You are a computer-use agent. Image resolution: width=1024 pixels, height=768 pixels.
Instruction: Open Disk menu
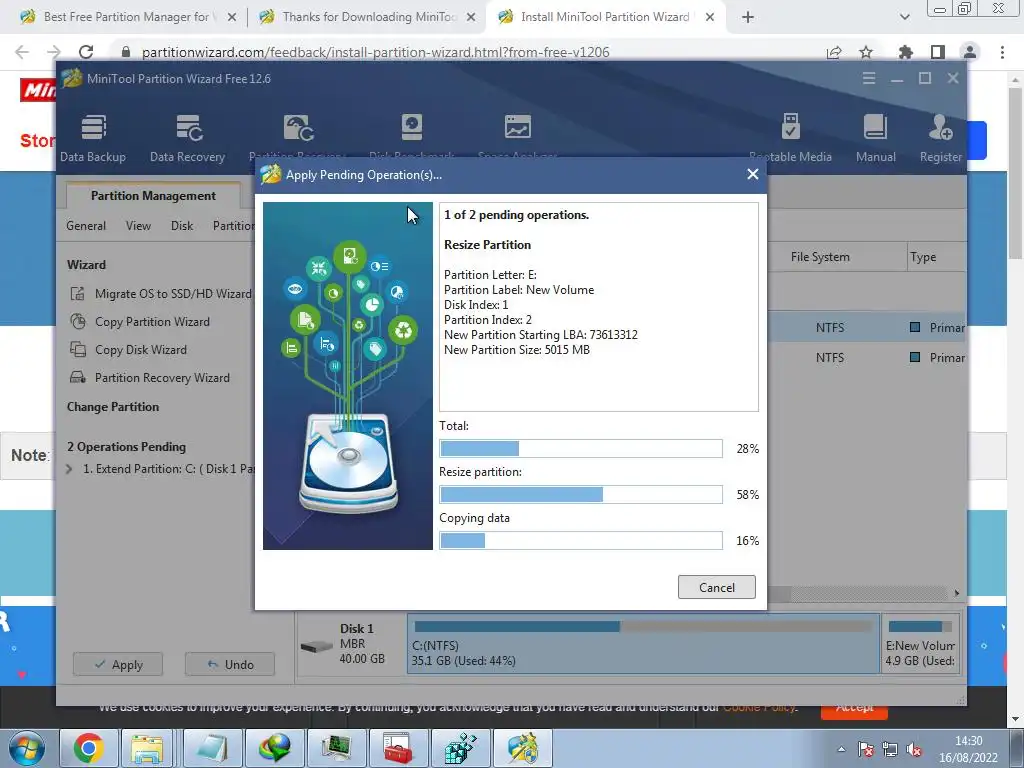click(x=182, y=226)
